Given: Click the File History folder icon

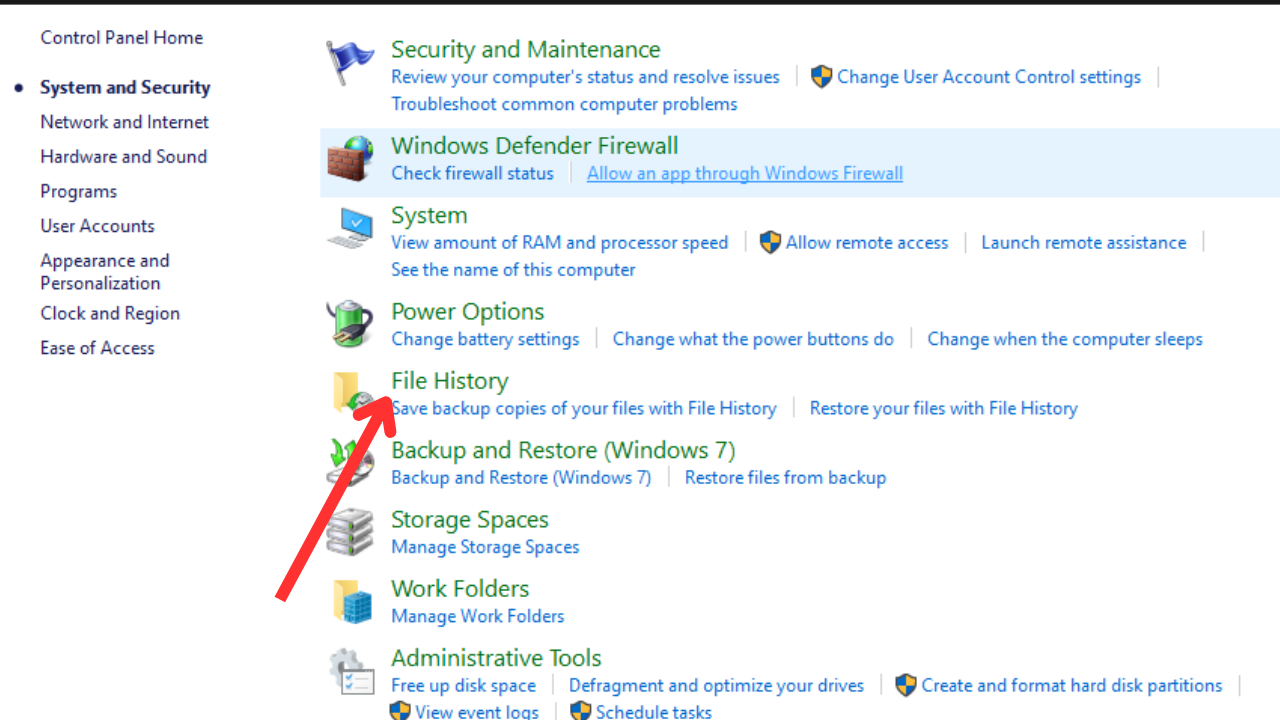Looking at the screenshot, I should click(350, 393).
